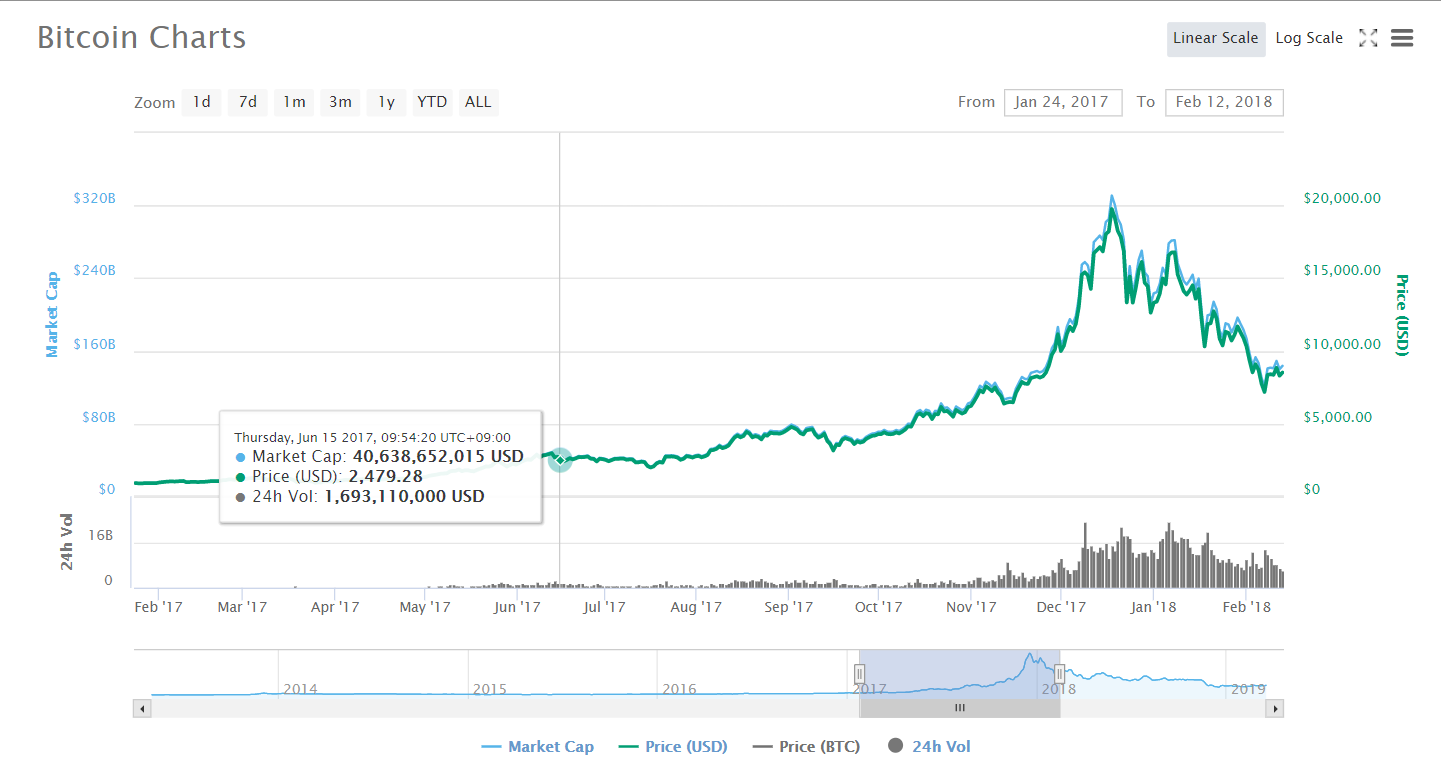Click the $10,000.00 price axis label
The width and height of the screenshot is (1441, 770).
1342,345
